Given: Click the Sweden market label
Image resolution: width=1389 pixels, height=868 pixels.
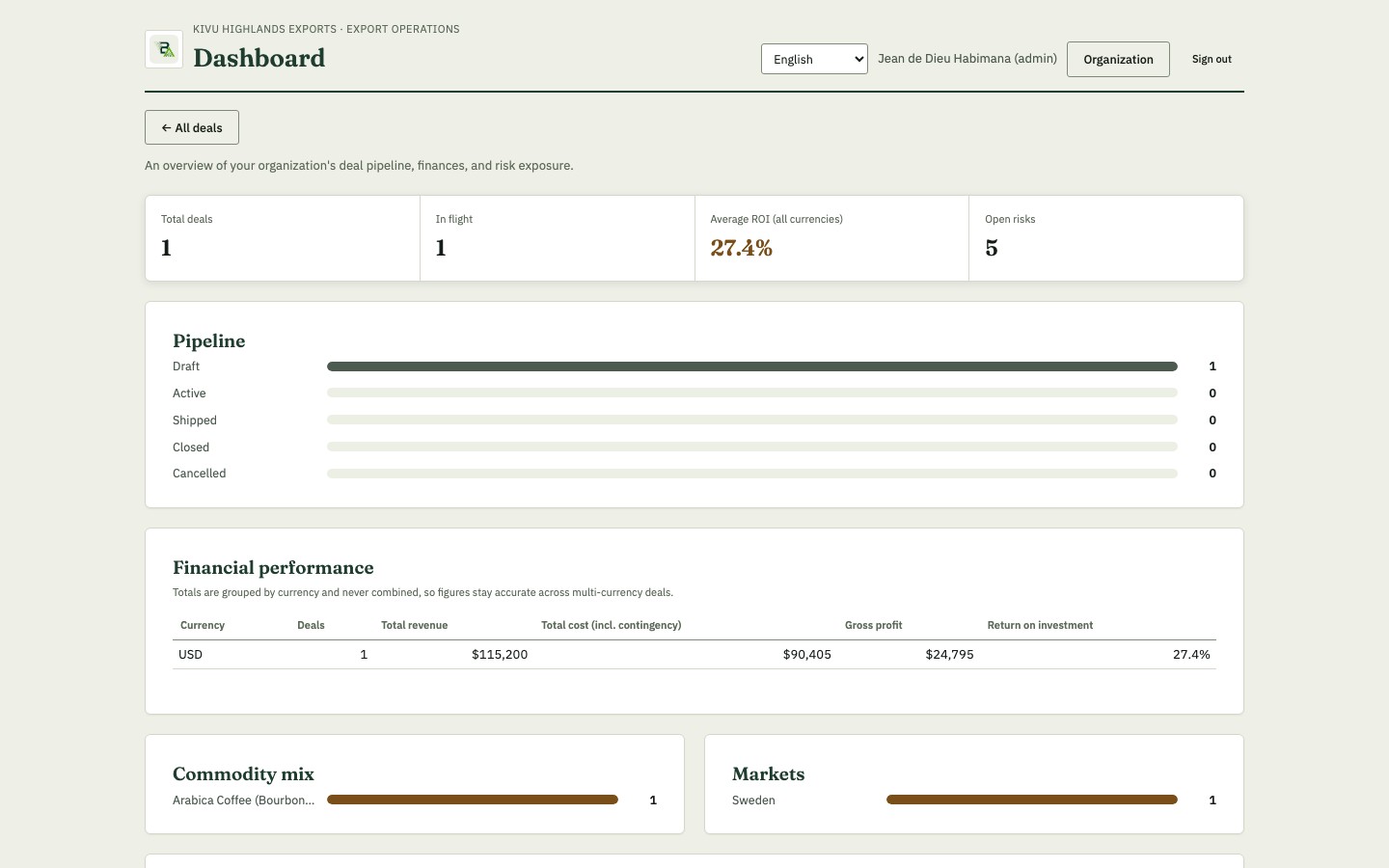Looking at the screenshot, I should coord(753,800).
